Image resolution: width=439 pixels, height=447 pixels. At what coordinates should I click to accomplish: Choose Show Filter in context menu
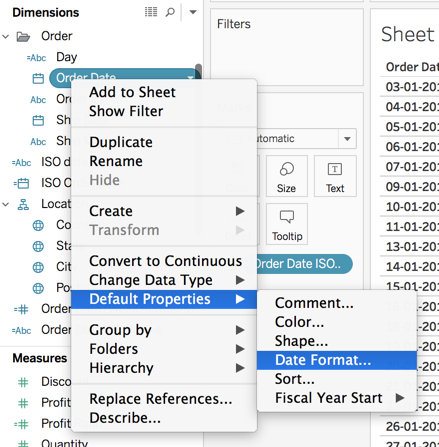pos(164,111)
